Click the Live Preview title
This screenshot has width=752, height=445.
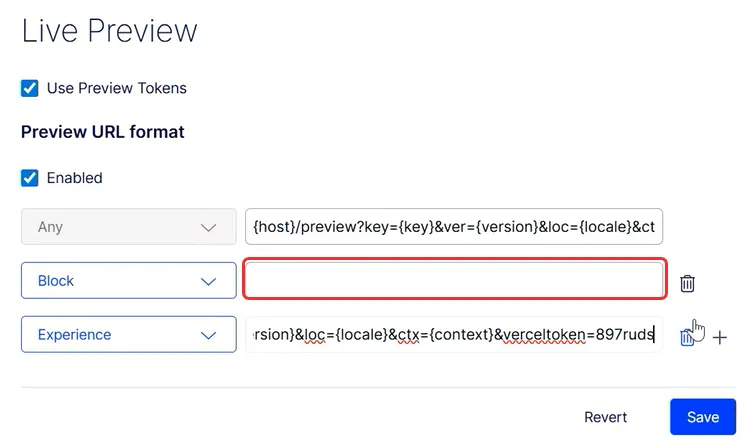tap(109, 31)
